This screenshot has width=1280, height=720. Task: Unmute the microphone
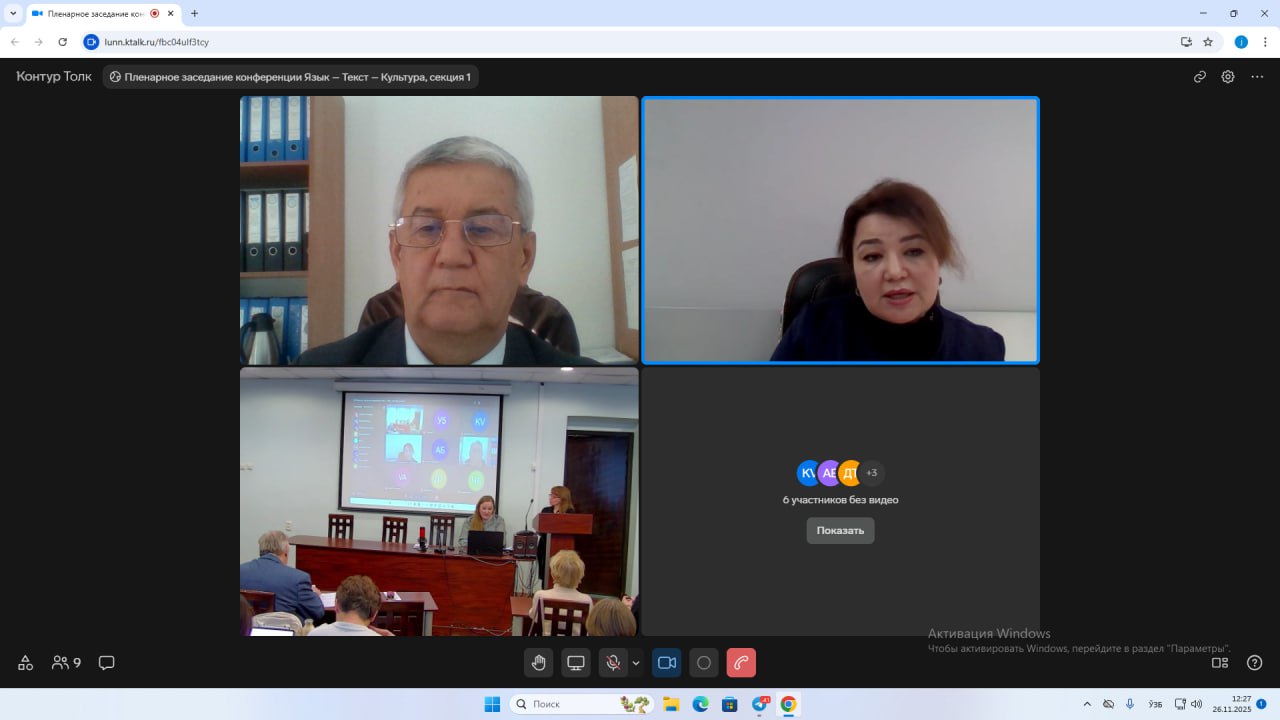pos(613,663)
